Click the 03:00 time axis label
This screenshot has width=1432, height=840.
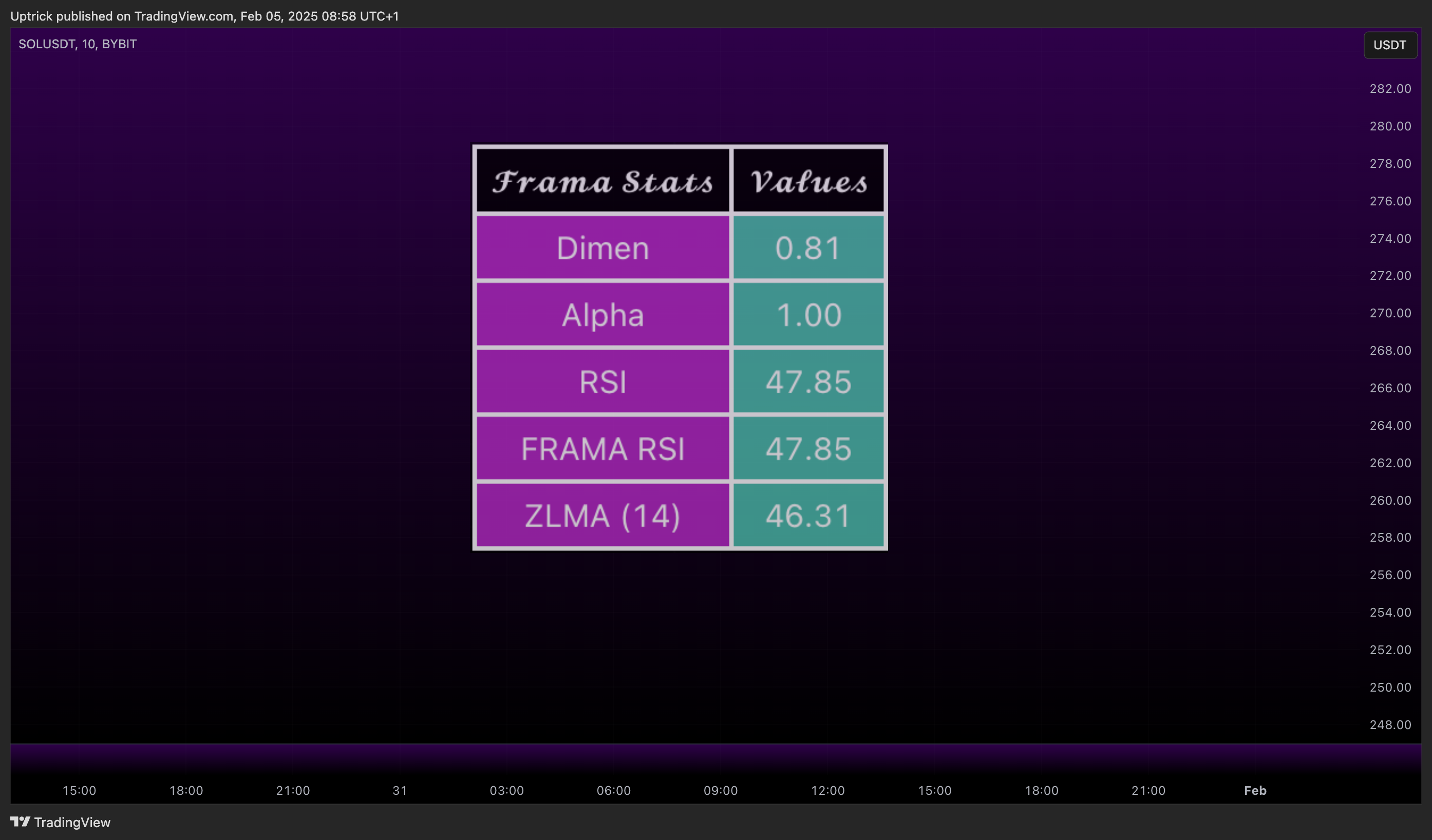pyautogui.click(x=506, y=791)
